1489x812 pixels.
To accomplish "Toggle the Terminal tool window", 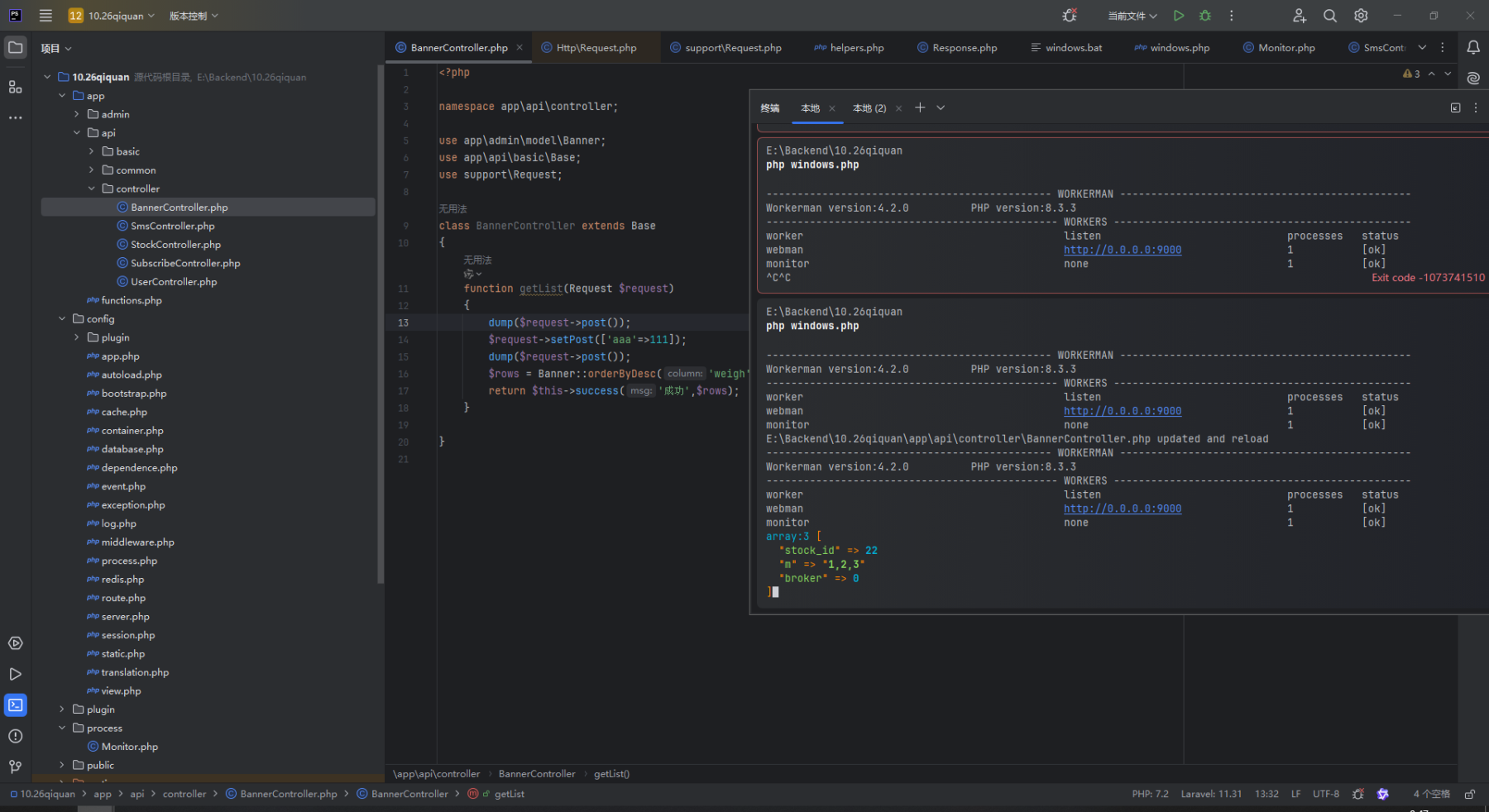I will pos(16,705).
